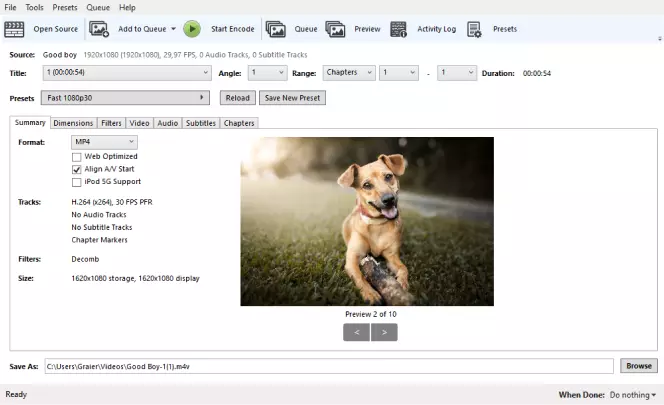The width and height of the screenshot is (664, 405).
Task: Enable the iPod 5G Support checkbox
Action: click(x=77, y=182)
